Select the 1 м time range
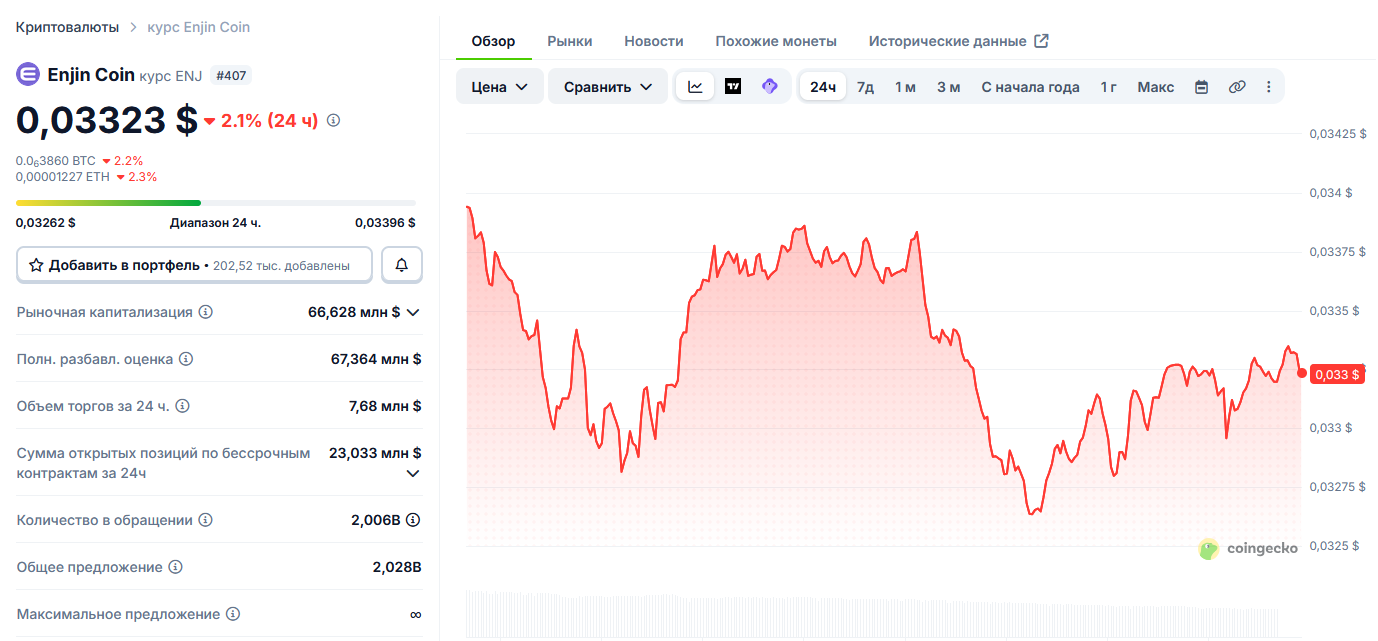The height and width of the screenshot is (641, 1378). click(905, 87)
